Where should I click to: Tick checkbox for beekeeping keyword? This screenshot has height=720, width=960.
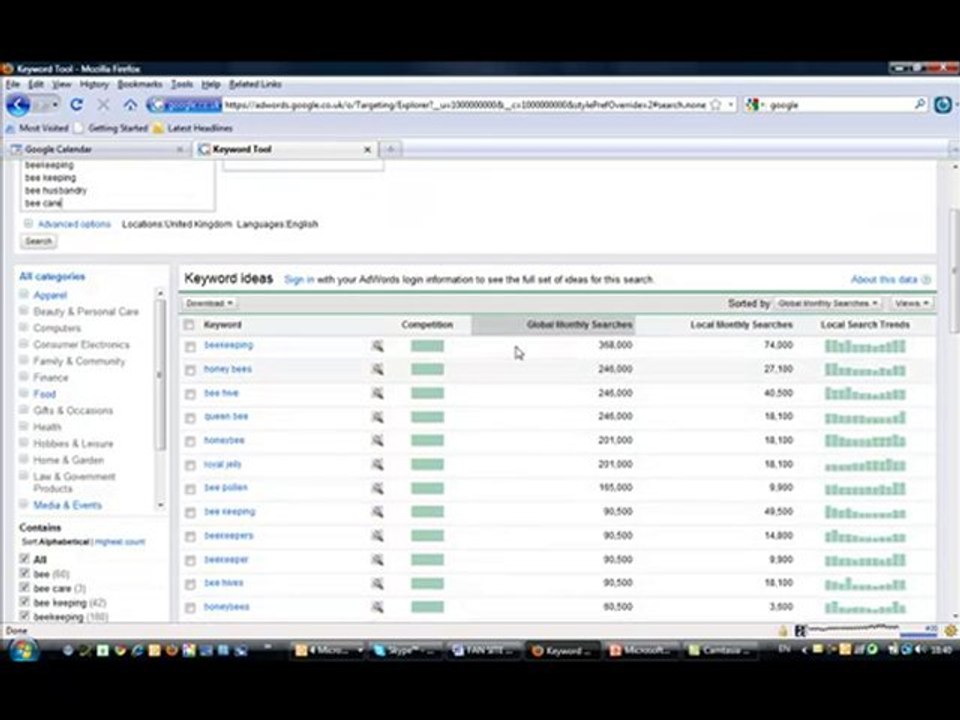(x=190, y=347)
